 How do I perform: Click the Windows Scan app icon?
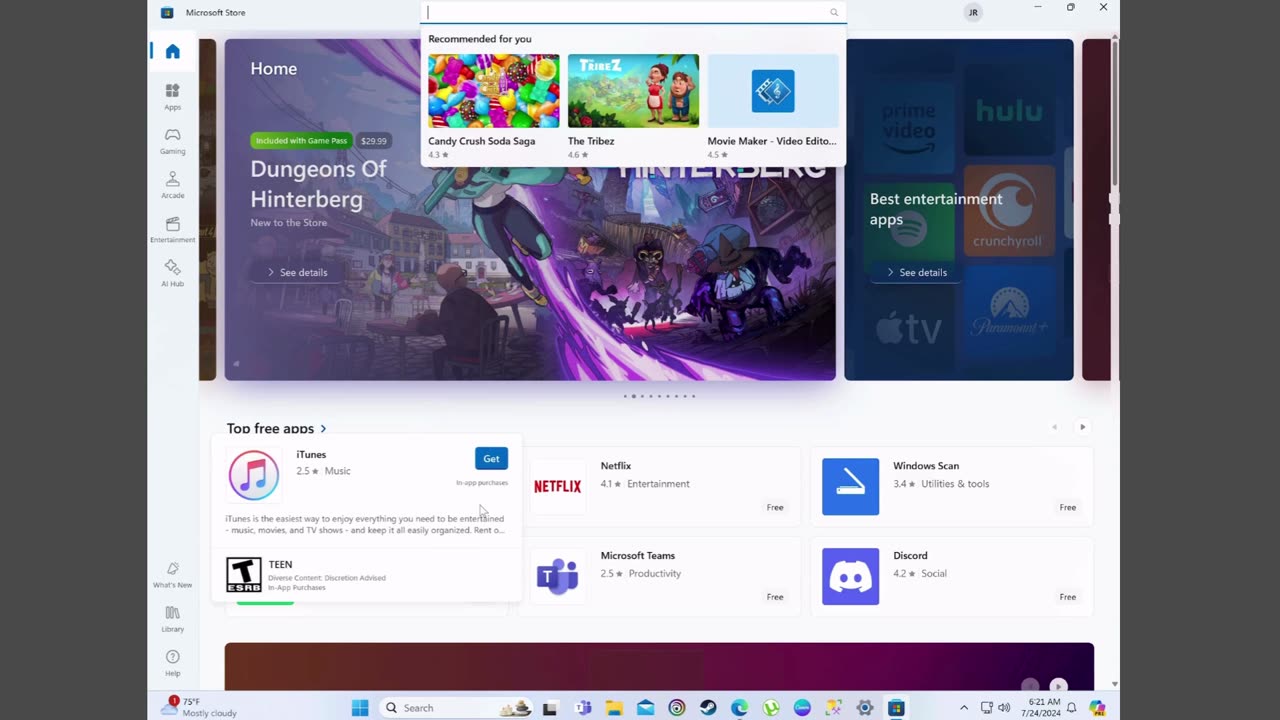point(850,487)
